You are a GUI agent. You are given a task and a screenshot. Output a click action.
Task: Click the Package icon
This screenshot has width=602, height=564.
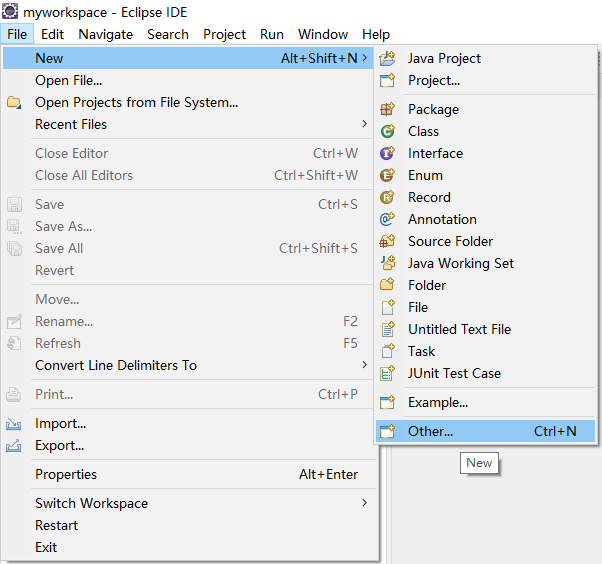click(x=387, y=109)
